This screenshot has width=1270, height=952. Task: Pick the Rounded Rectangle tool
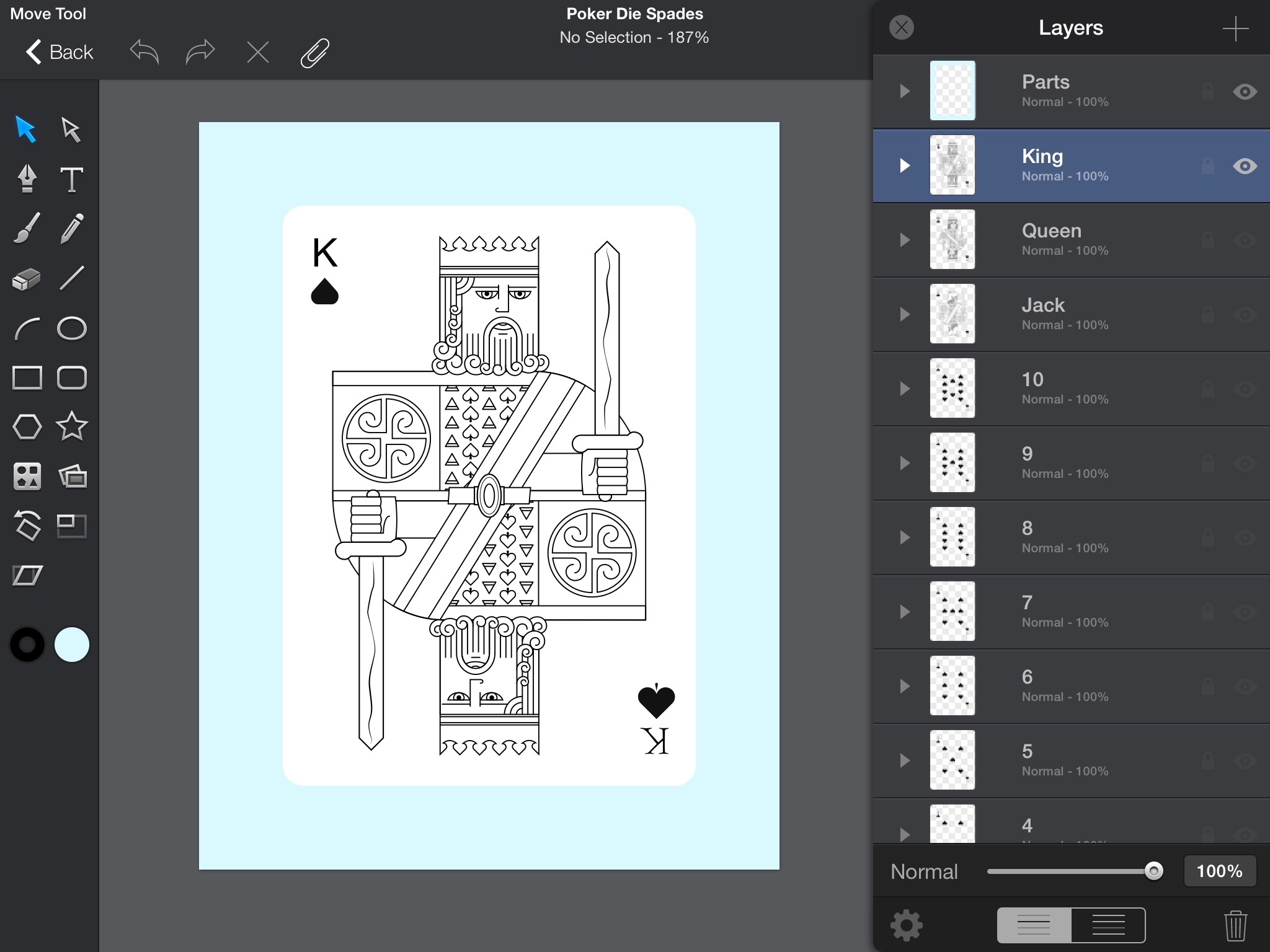[72, 377]
